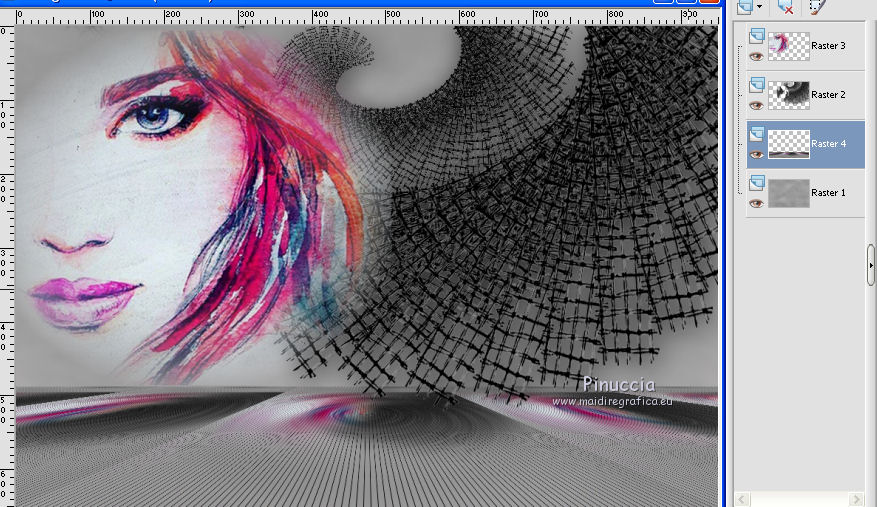Viewport: 877px width, 507px height.
Task: Select the Raster 4 layer thumbnail
Action: pyautogui.click(x=789, y=144)
